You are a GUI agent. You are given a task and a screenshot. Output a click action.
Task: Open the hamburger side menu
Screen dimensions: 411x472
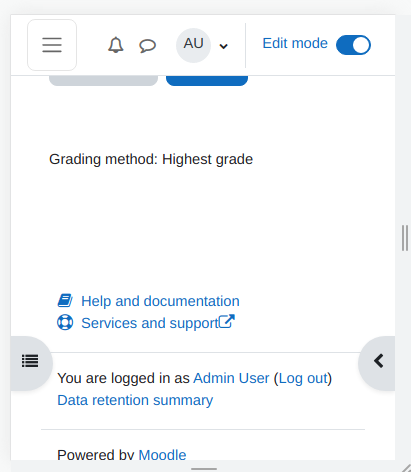pyautogui.click(x=52, y=45)
